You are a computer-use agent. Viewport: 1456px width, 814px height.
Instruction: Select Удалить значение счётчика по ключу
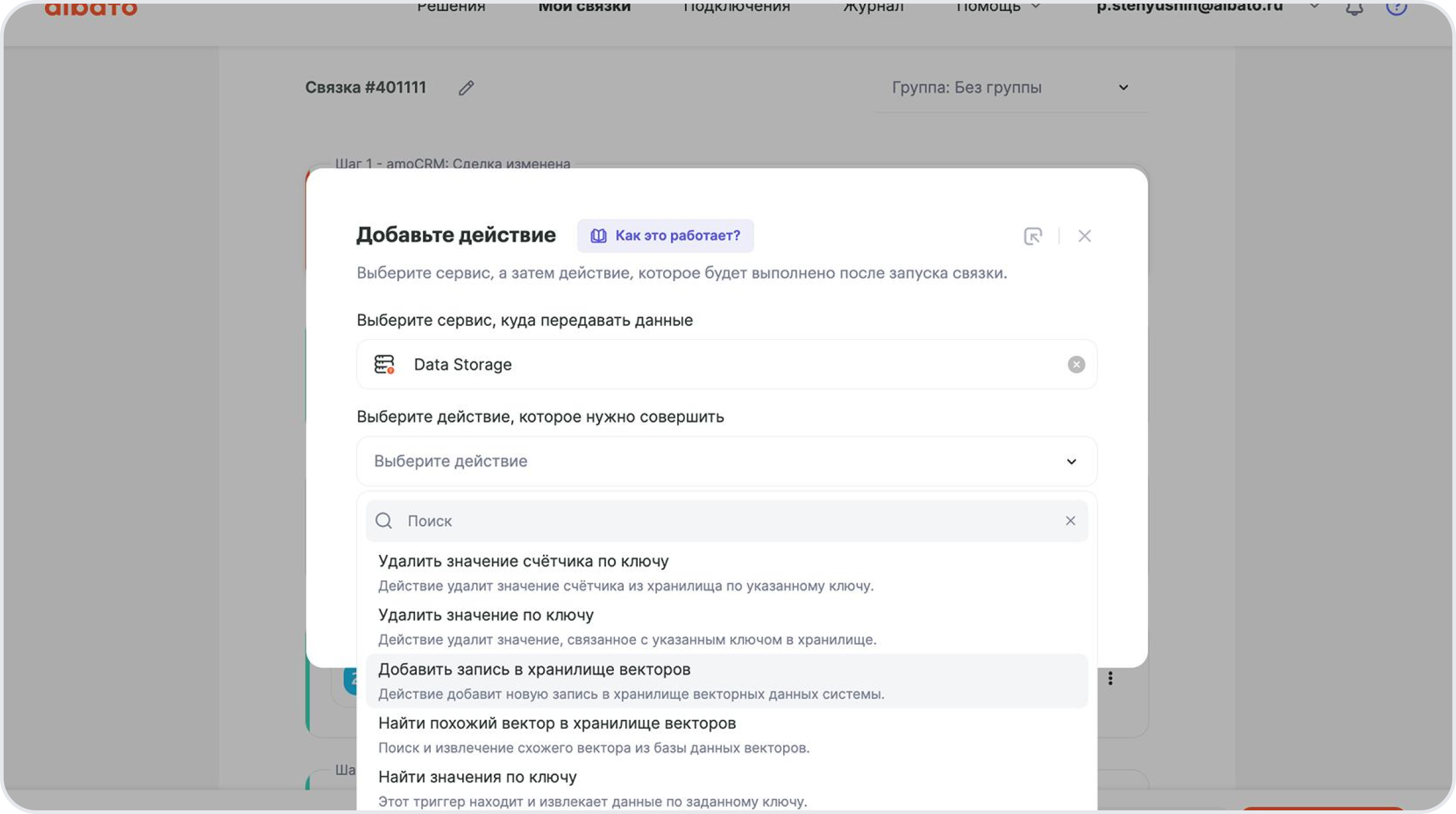[x=727, y=572]
